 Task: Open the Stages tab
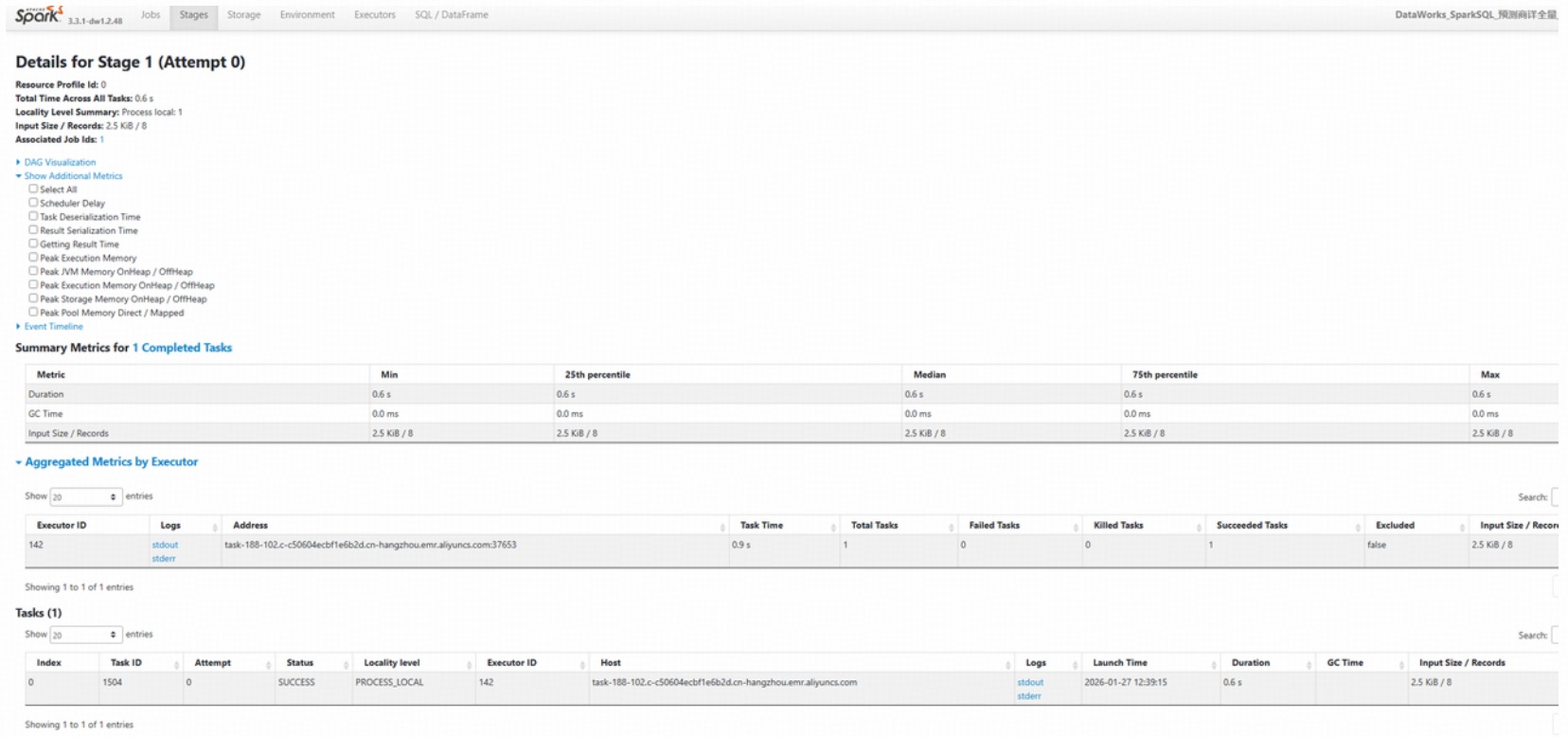[194, 15]
